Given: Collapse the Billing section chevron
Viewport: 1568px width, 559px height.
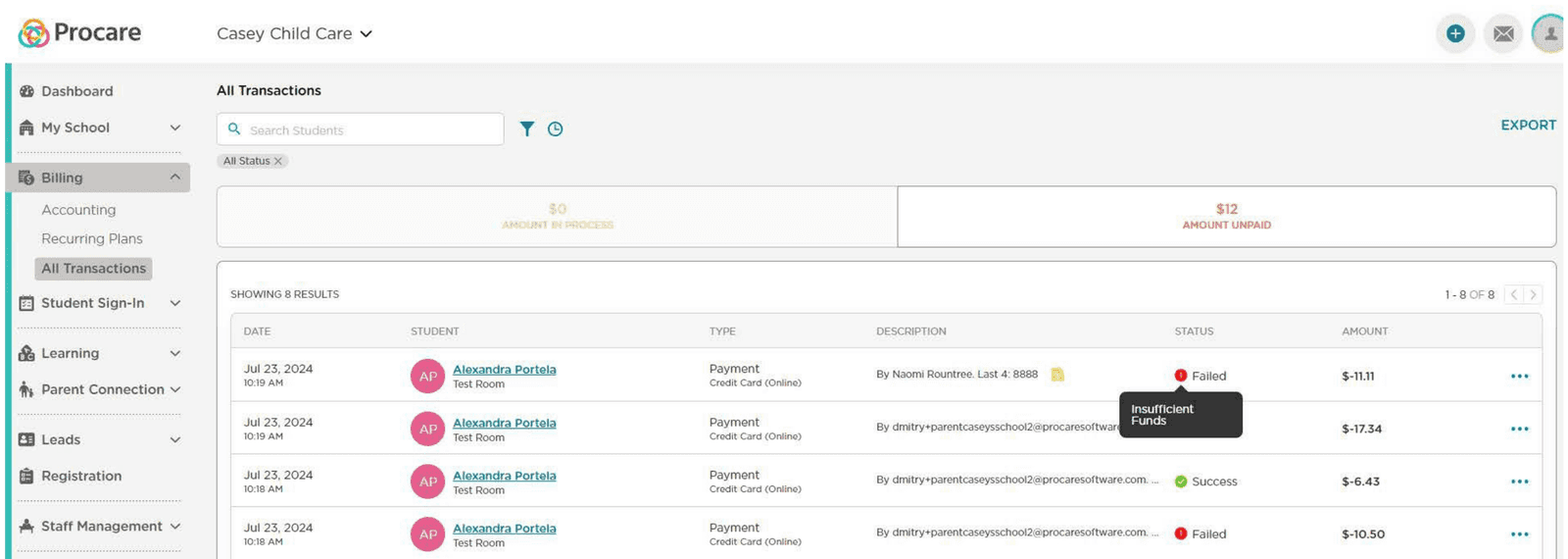Looking at the screenshot, I should 175,178.
